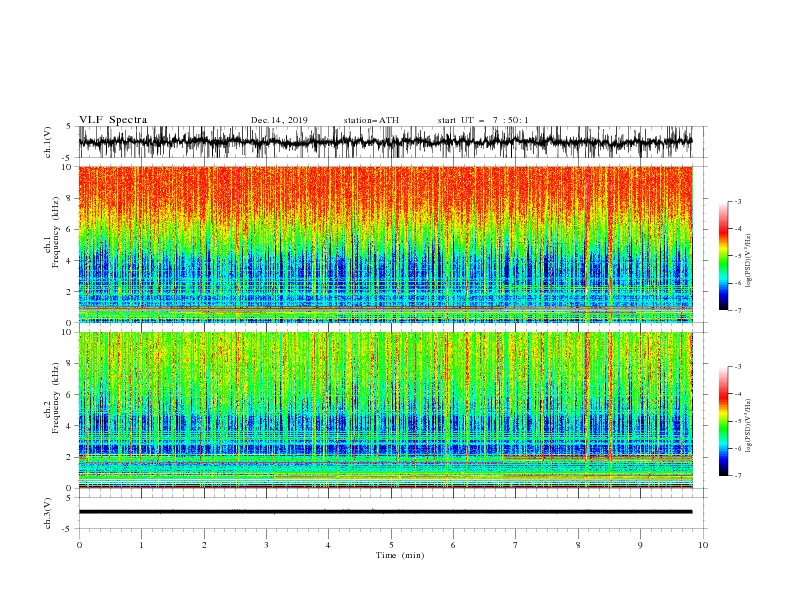
Task: Click the ch.1 color bar log(PSD) label
Action: tap(749, 261)
